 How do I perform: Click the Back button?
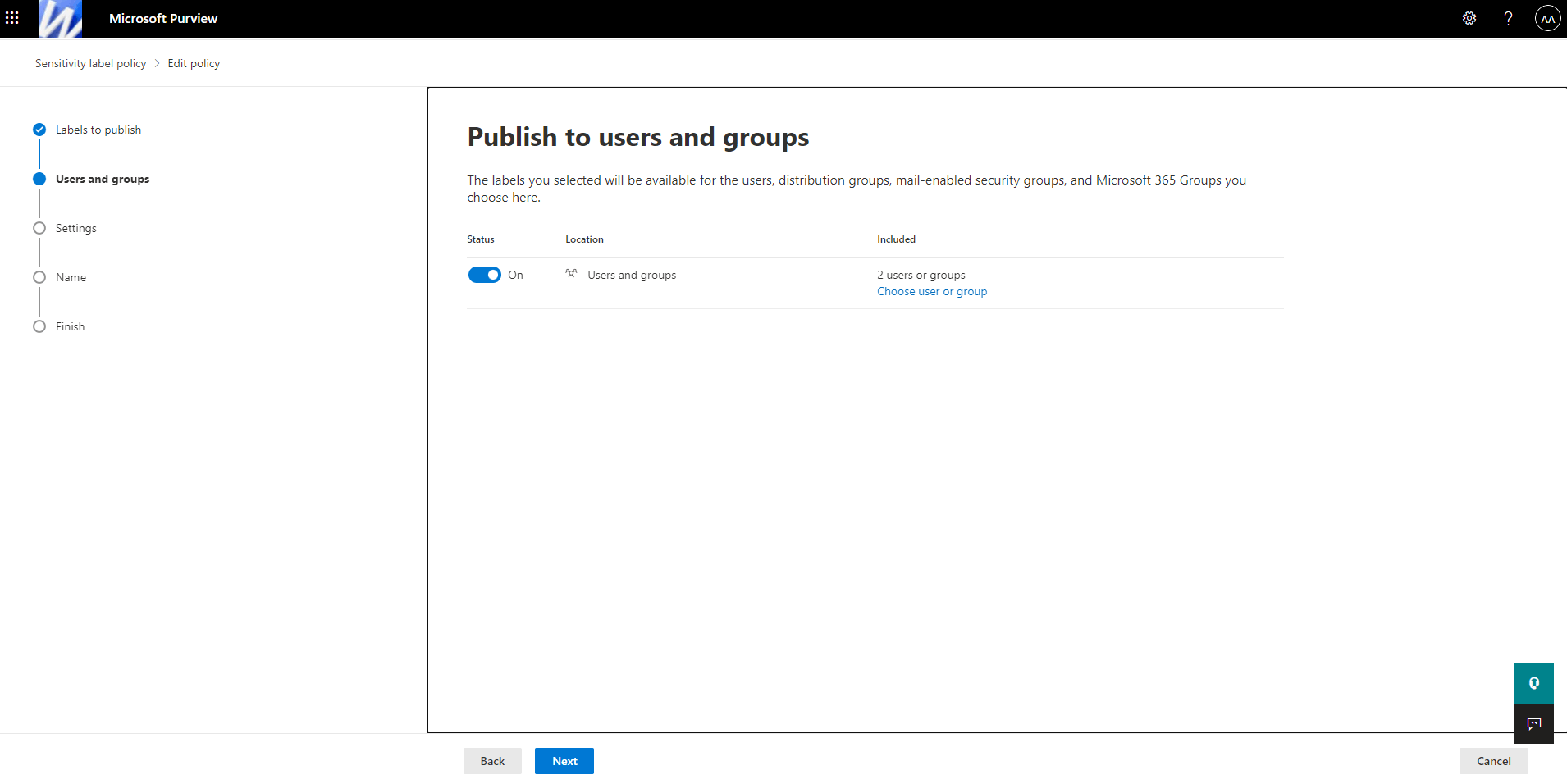point(492,761)
